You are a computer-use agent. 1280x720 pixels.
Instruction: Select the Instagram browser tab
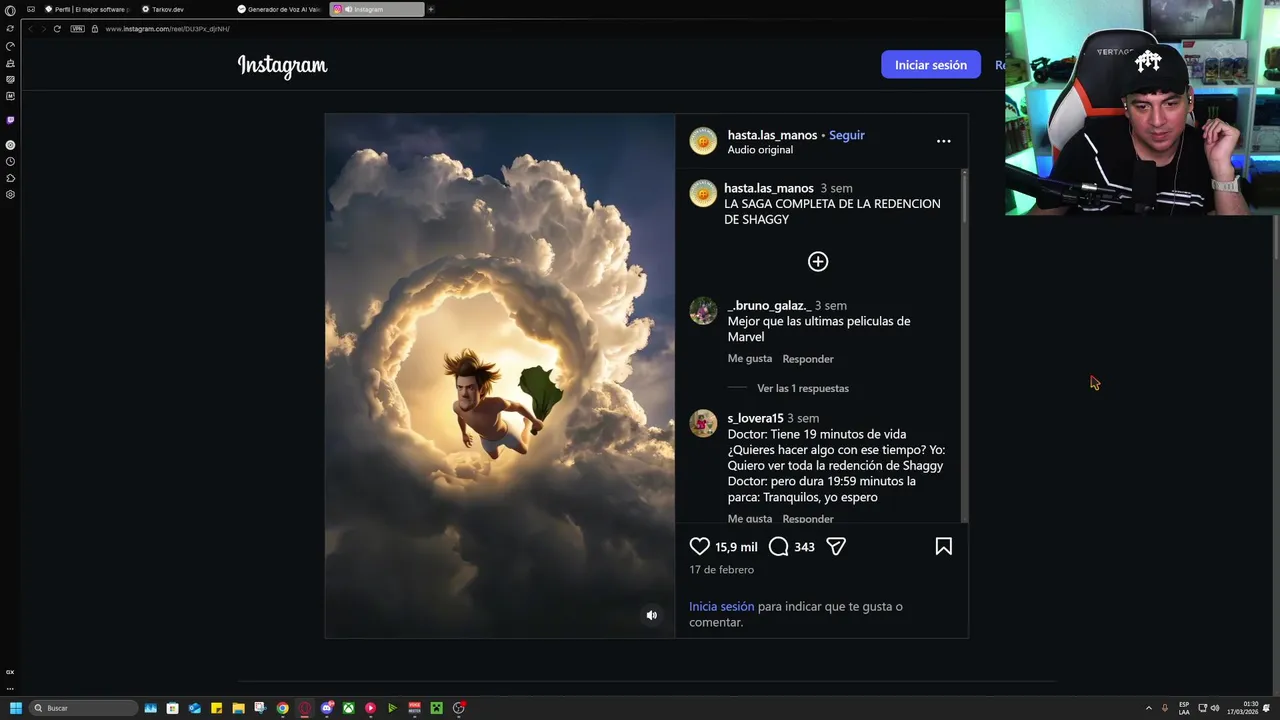coord(377,9)
